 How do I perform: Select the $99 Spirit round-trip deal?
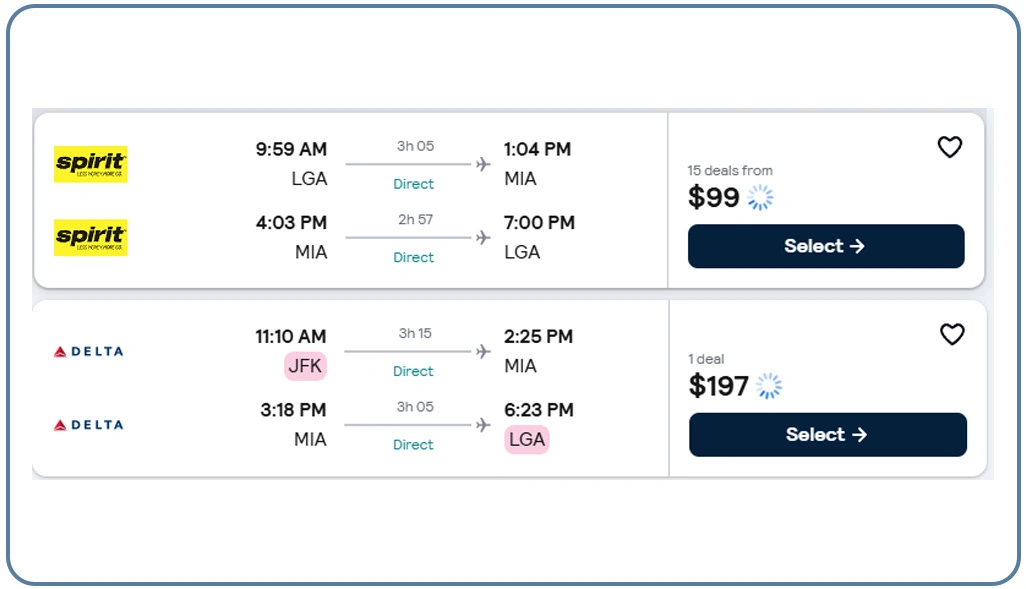pyautogui.click(x=825, y=246)
